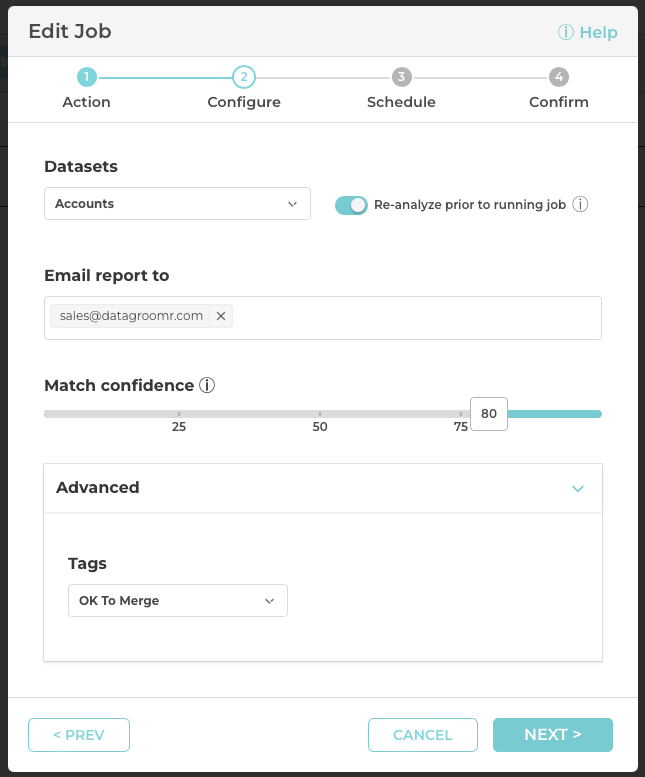Toggle Re-analyze prior to running job
This screenshot has width=645, height=777.
(x=351, y=205)
